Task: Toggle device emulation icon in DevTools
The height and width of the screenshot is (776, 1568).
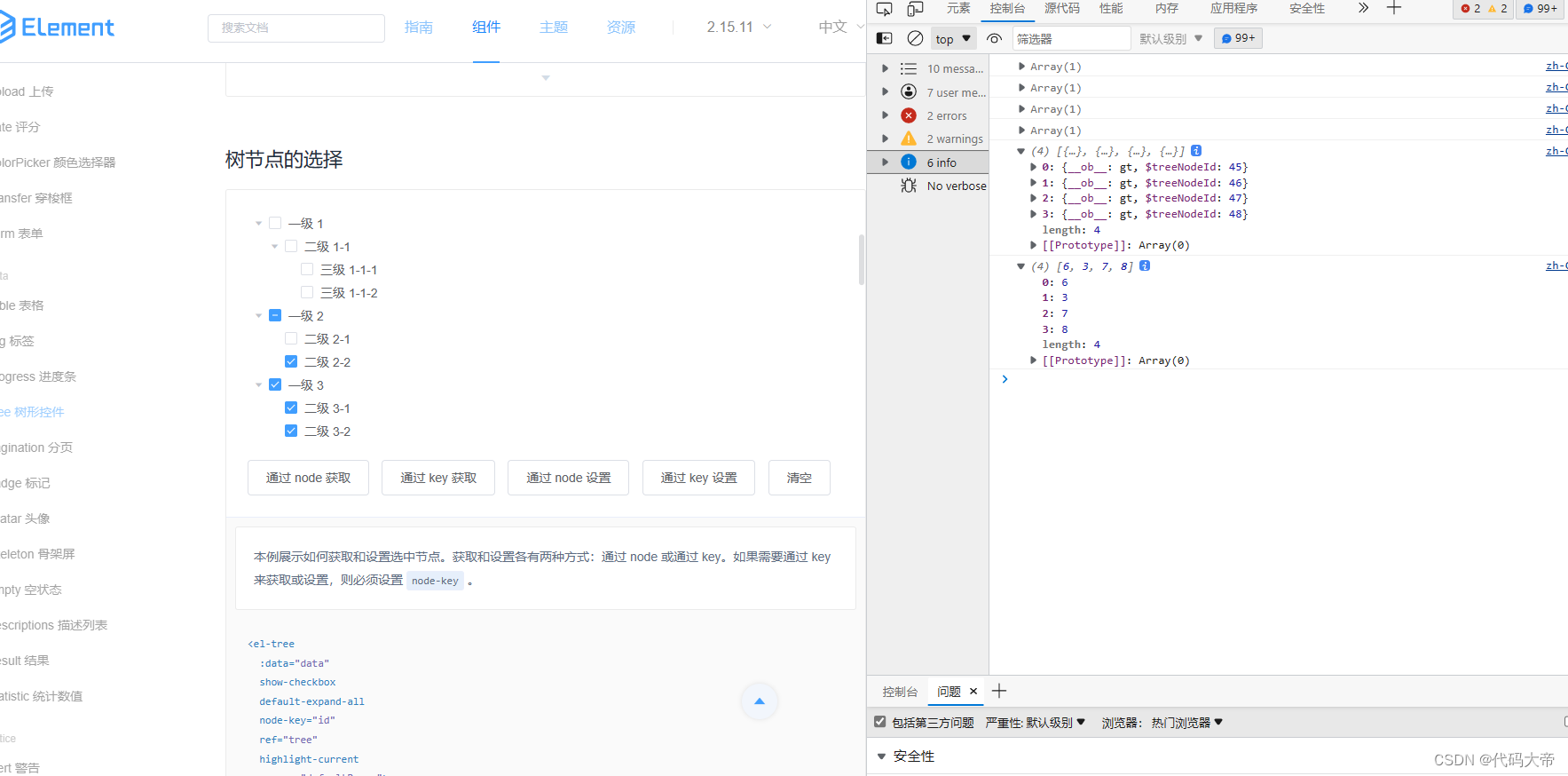Action: (915, 9)
